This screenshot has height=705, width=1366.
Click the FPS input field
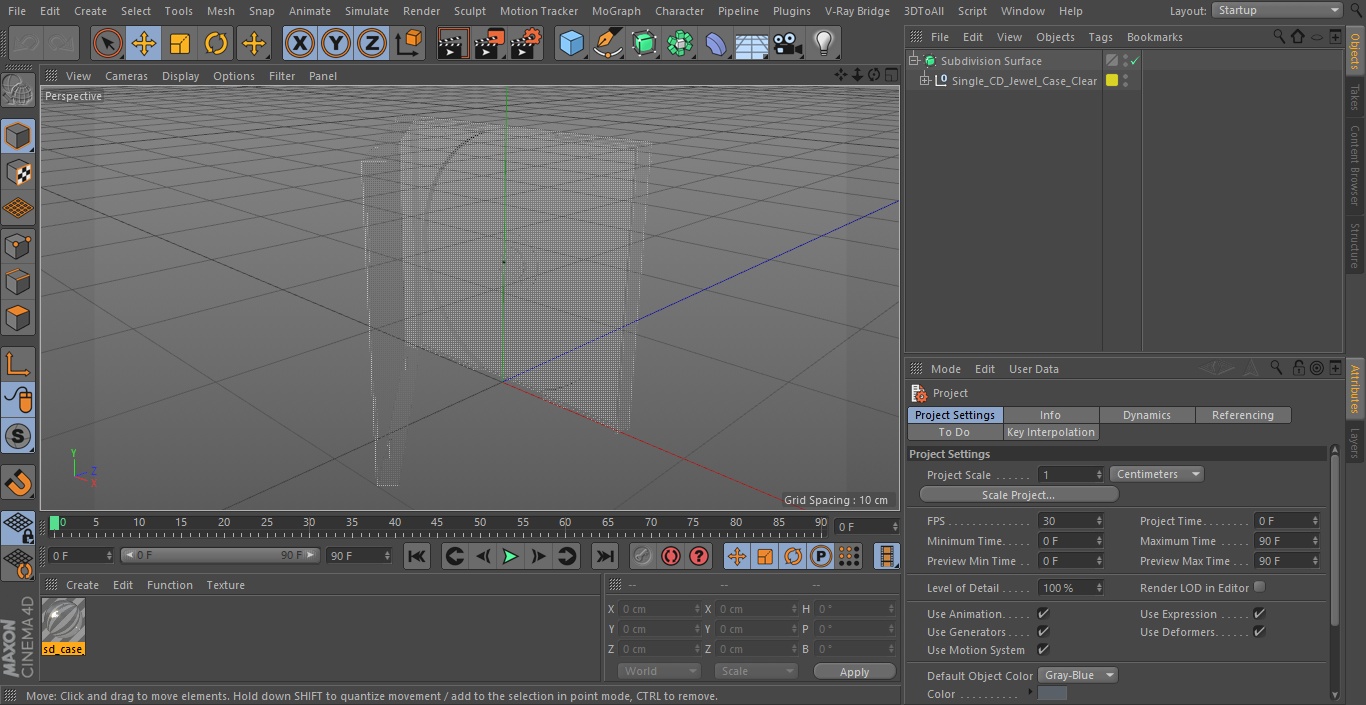click(x=1071, y=521)
